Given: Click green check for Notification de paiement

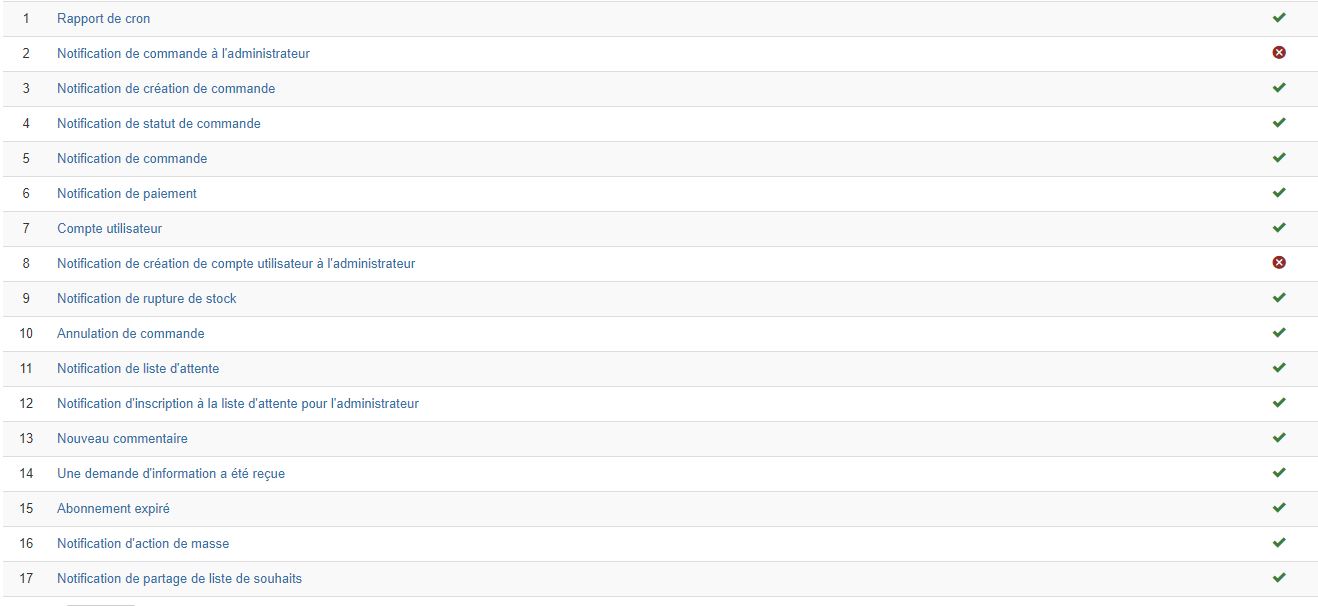Looking at the screenshot, I should [1278, 193].
